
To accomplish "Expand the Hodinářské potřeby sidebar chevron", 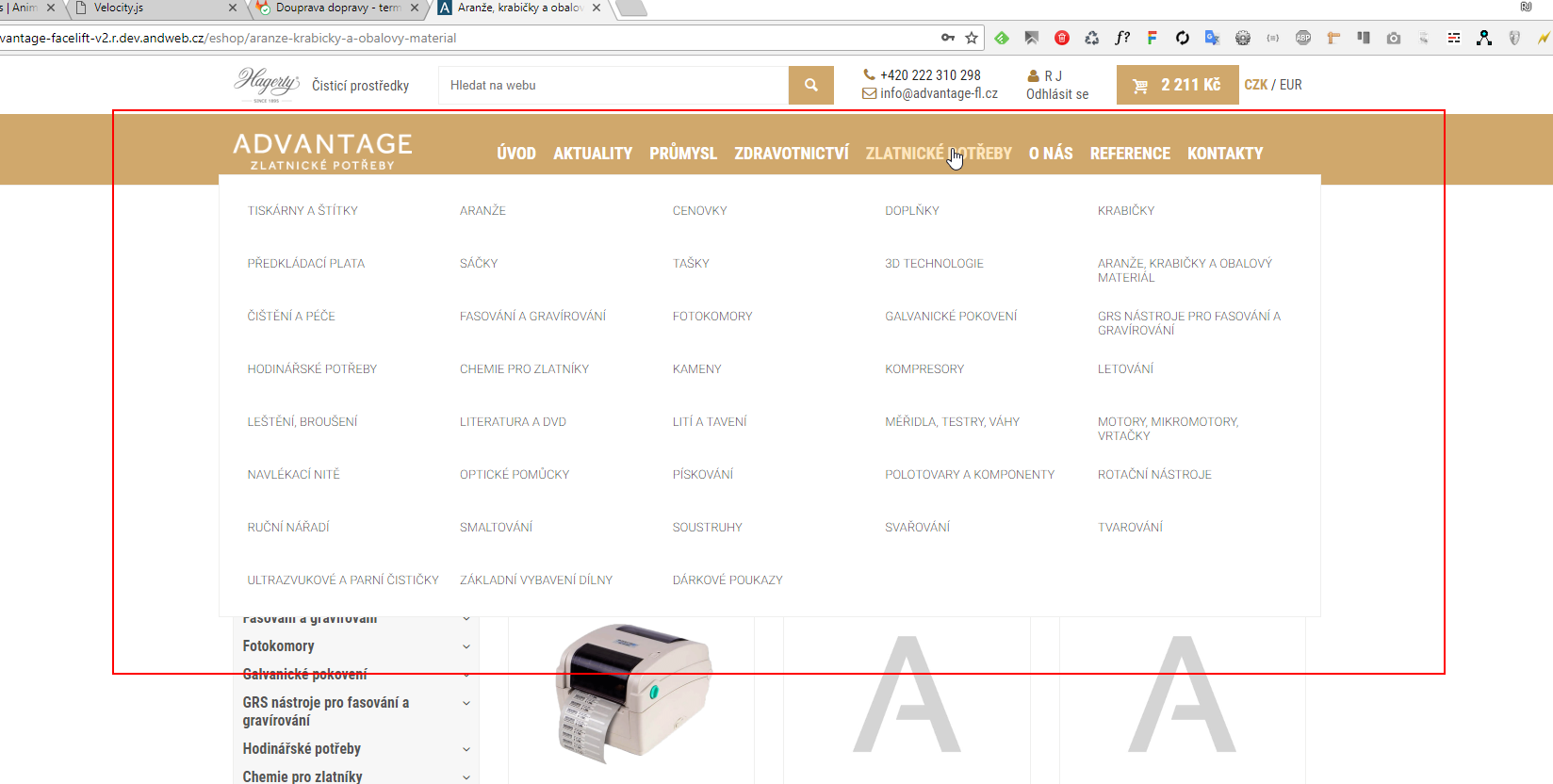I will click(x=466, y=749).
